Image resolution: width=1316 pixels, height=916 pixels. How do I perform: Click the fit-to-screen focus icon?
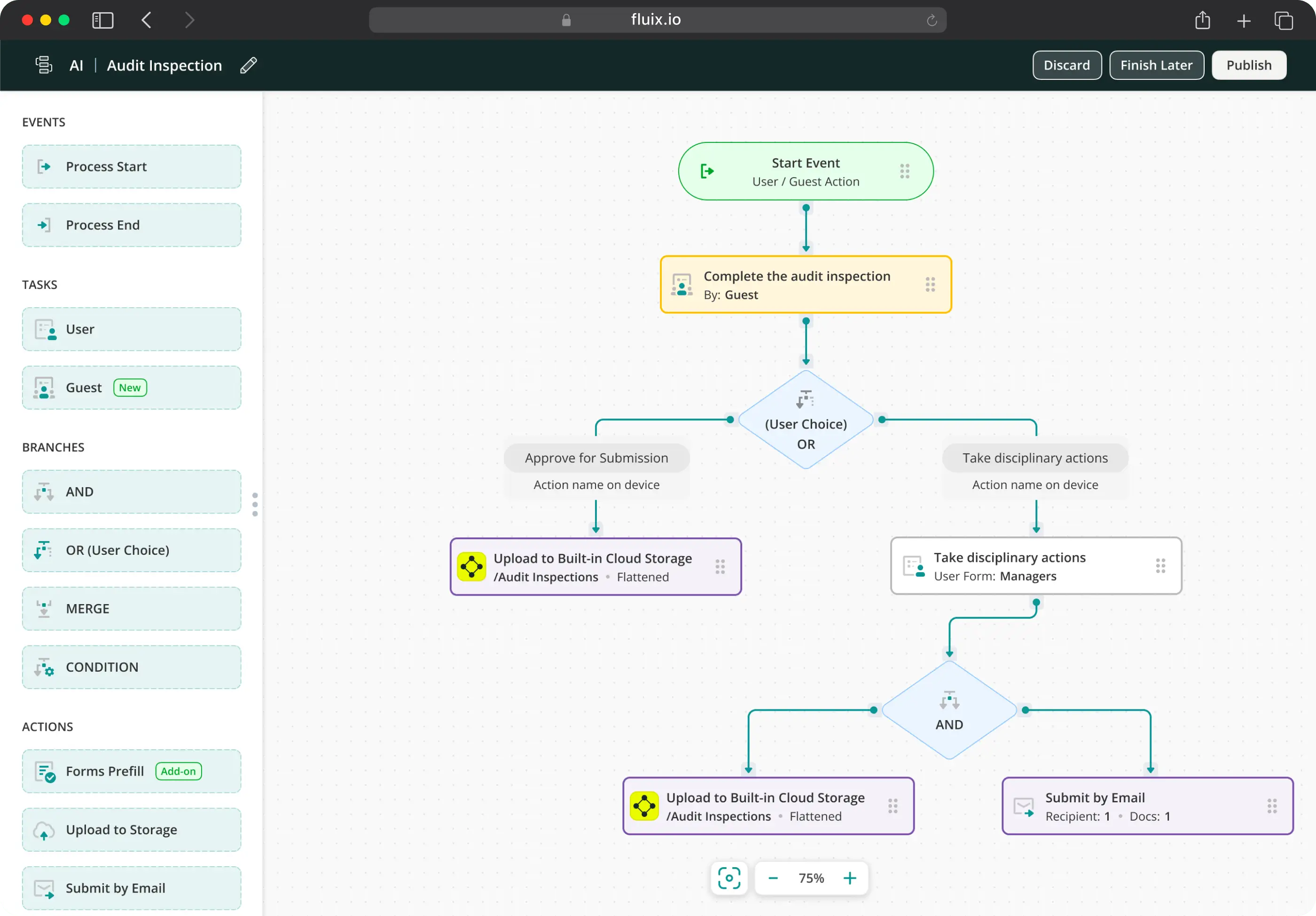point(728,877)
